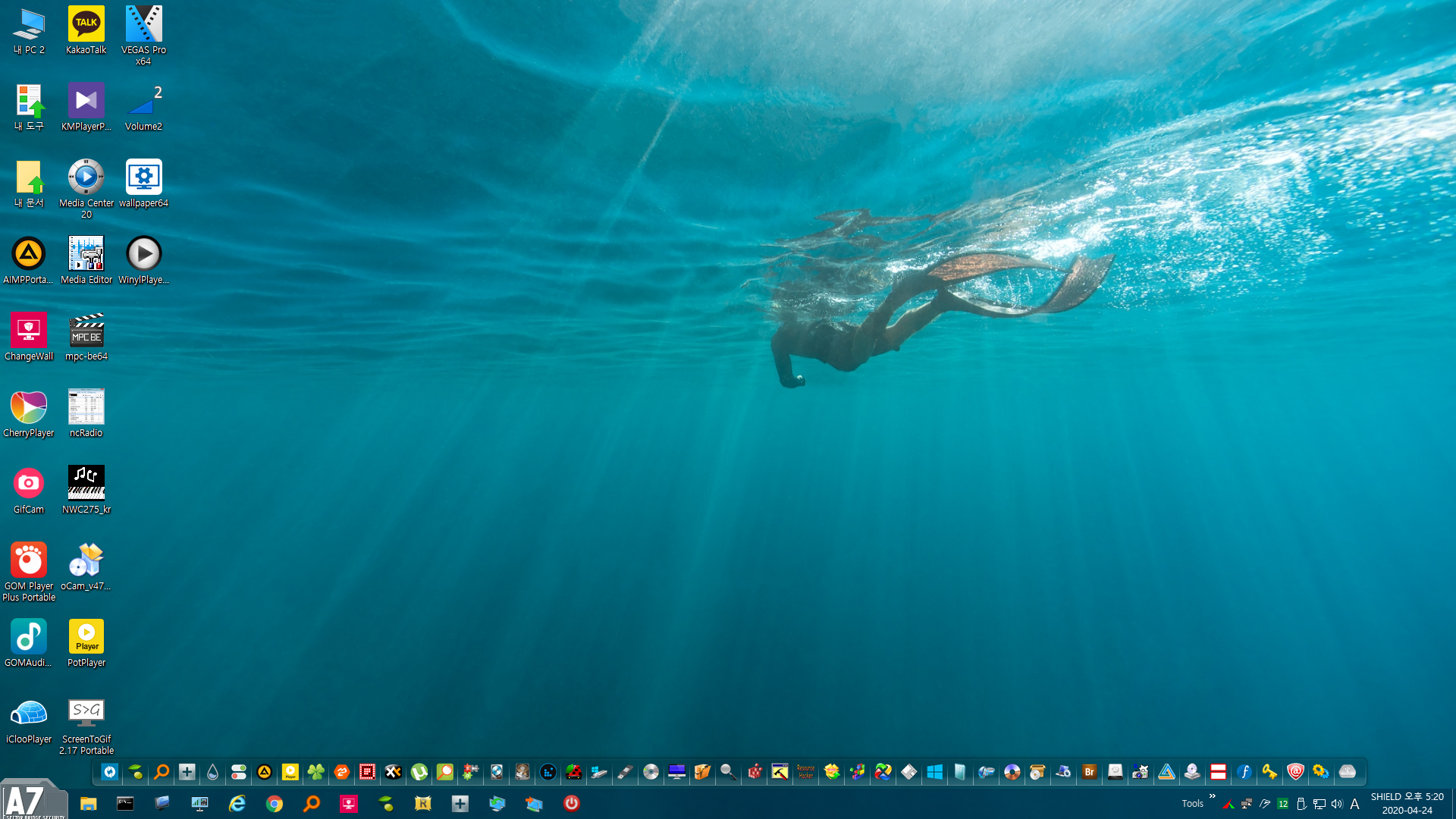Click the gold R icon on the taskbar

422,804
